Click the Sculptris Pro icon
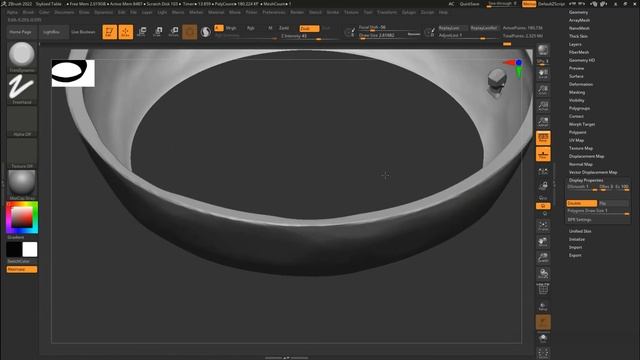 click(206, 32)
